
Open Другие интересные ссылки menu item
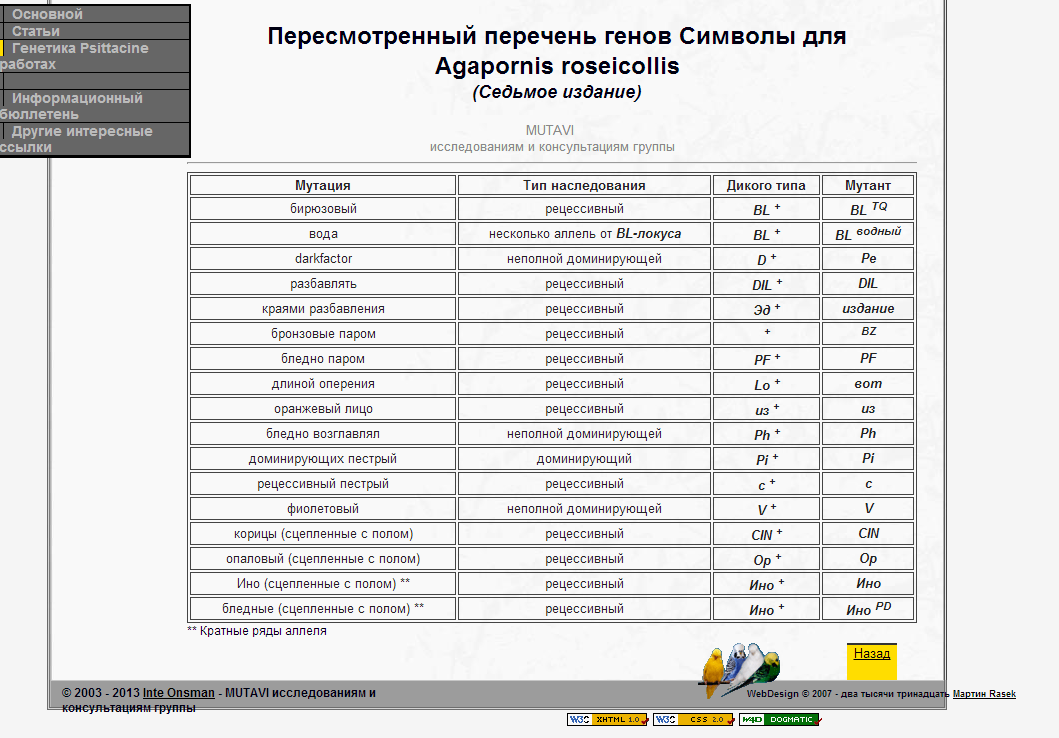[x=95, y=139]
